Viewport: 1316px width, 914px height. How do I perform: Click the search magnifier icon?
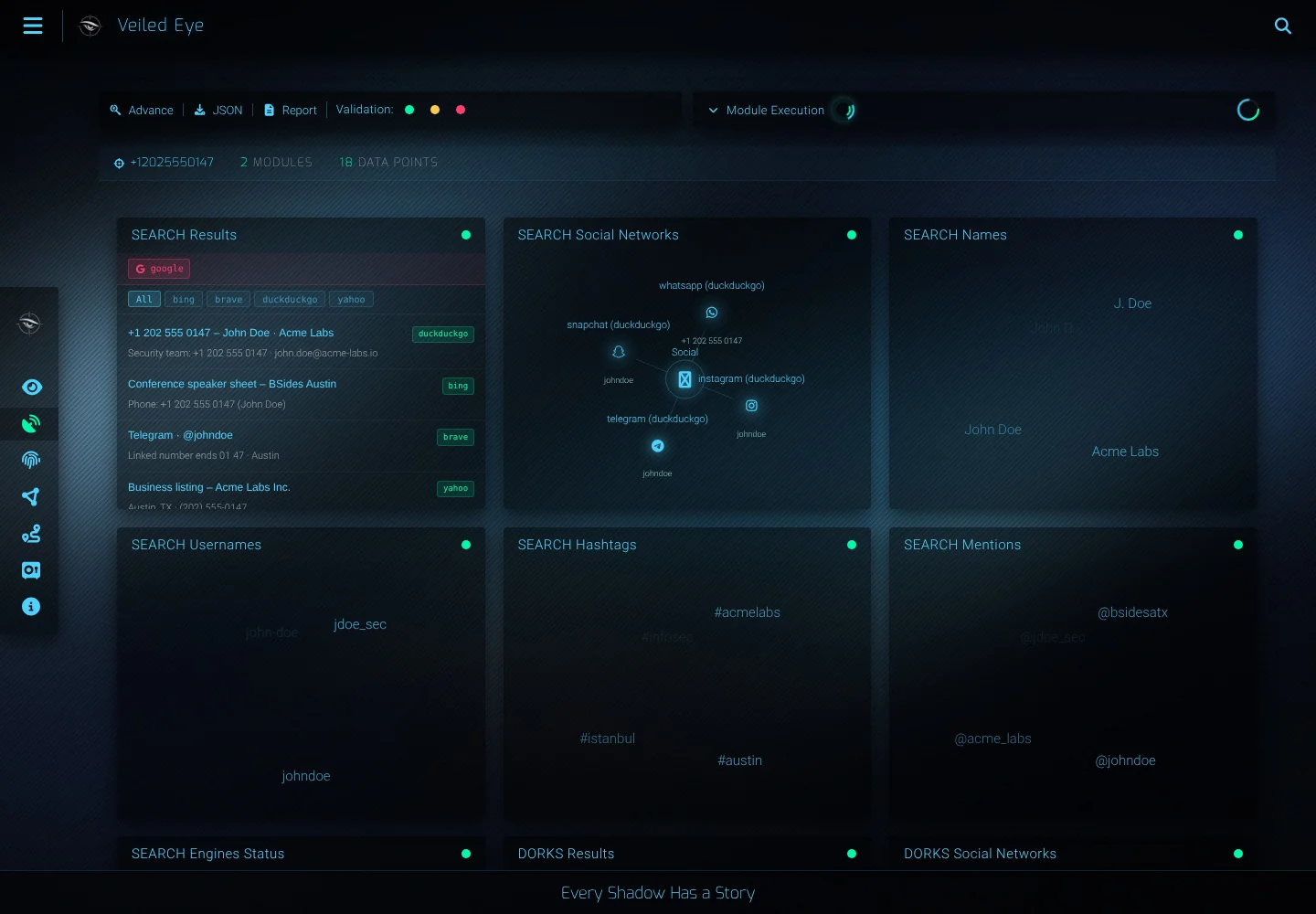pos(1283,26)
